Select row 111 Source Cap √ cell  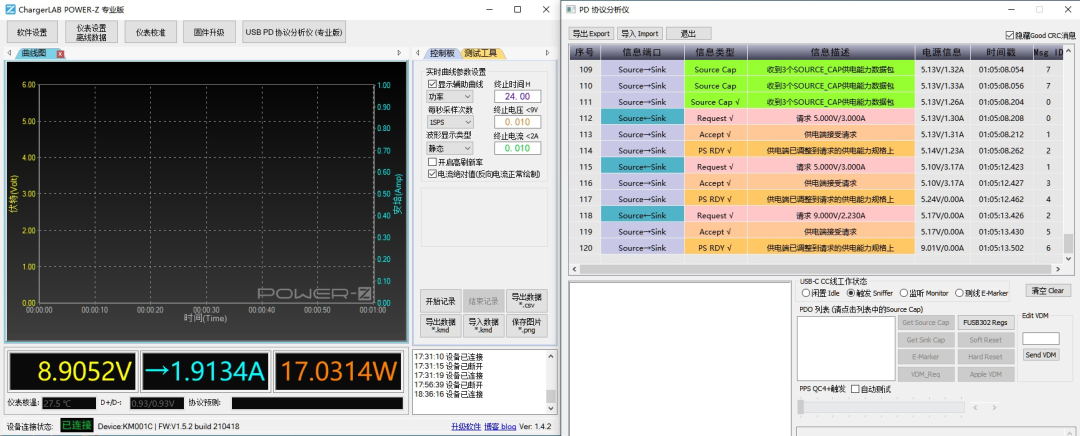716,102
